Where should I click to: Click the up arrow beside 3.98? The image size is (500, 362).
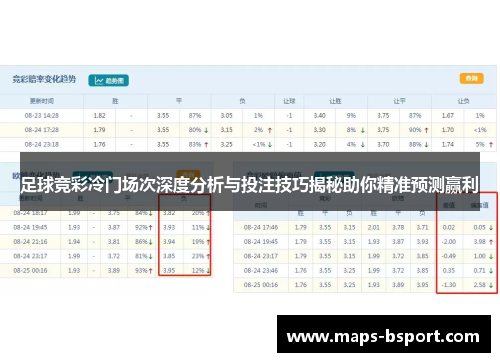tap(491, 242)
